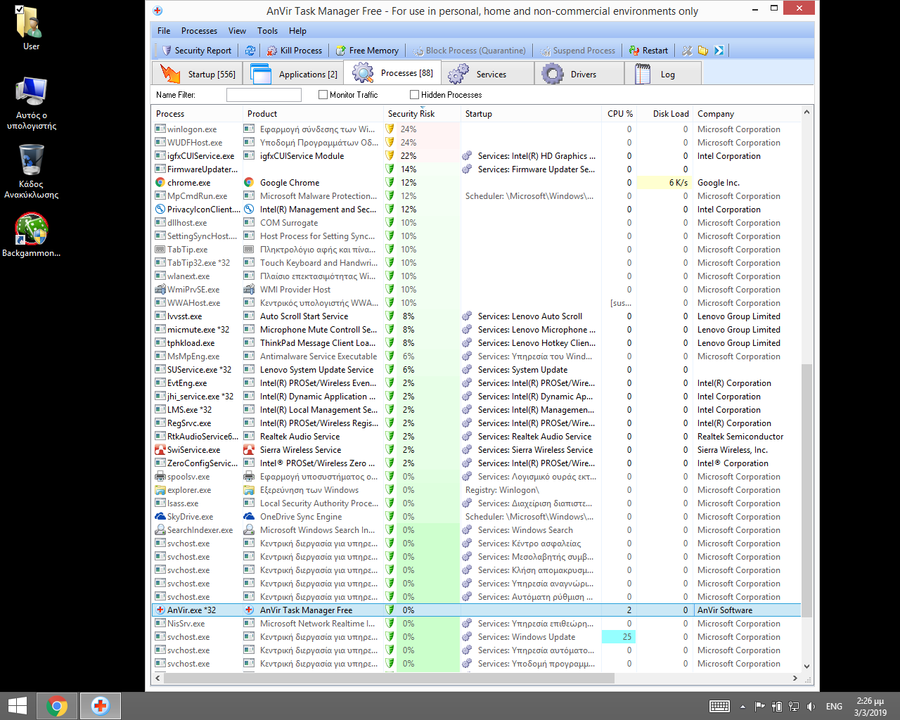Viewport: 900px width, 720px height.
Task: Click the AnVir icon on the taskbar
Action: [x=100, y=706]
